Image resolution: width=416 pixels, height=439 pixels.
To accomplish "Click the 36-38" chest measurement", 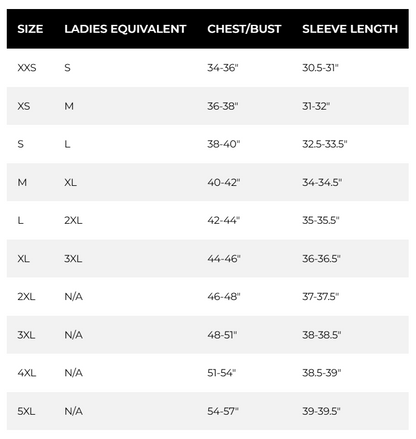I will click(223, 106).
